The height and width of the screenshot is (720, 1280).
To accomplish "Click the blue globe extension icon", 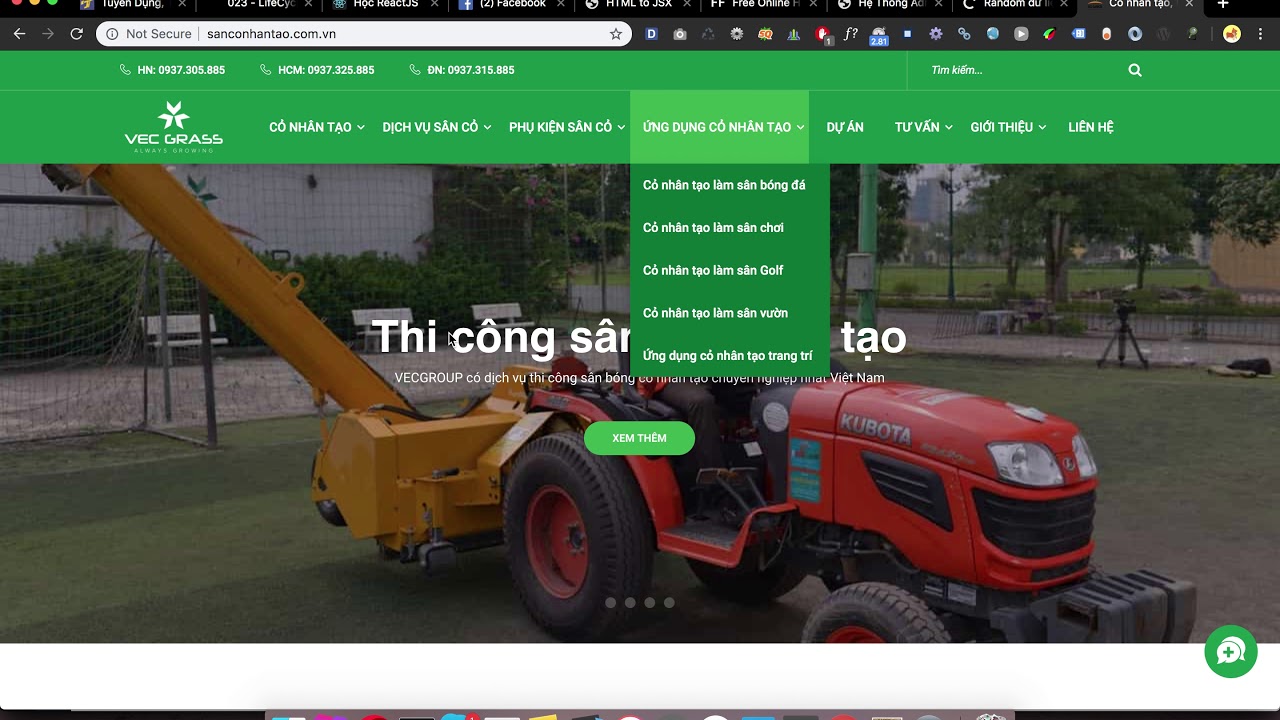I will pos(993,34).
